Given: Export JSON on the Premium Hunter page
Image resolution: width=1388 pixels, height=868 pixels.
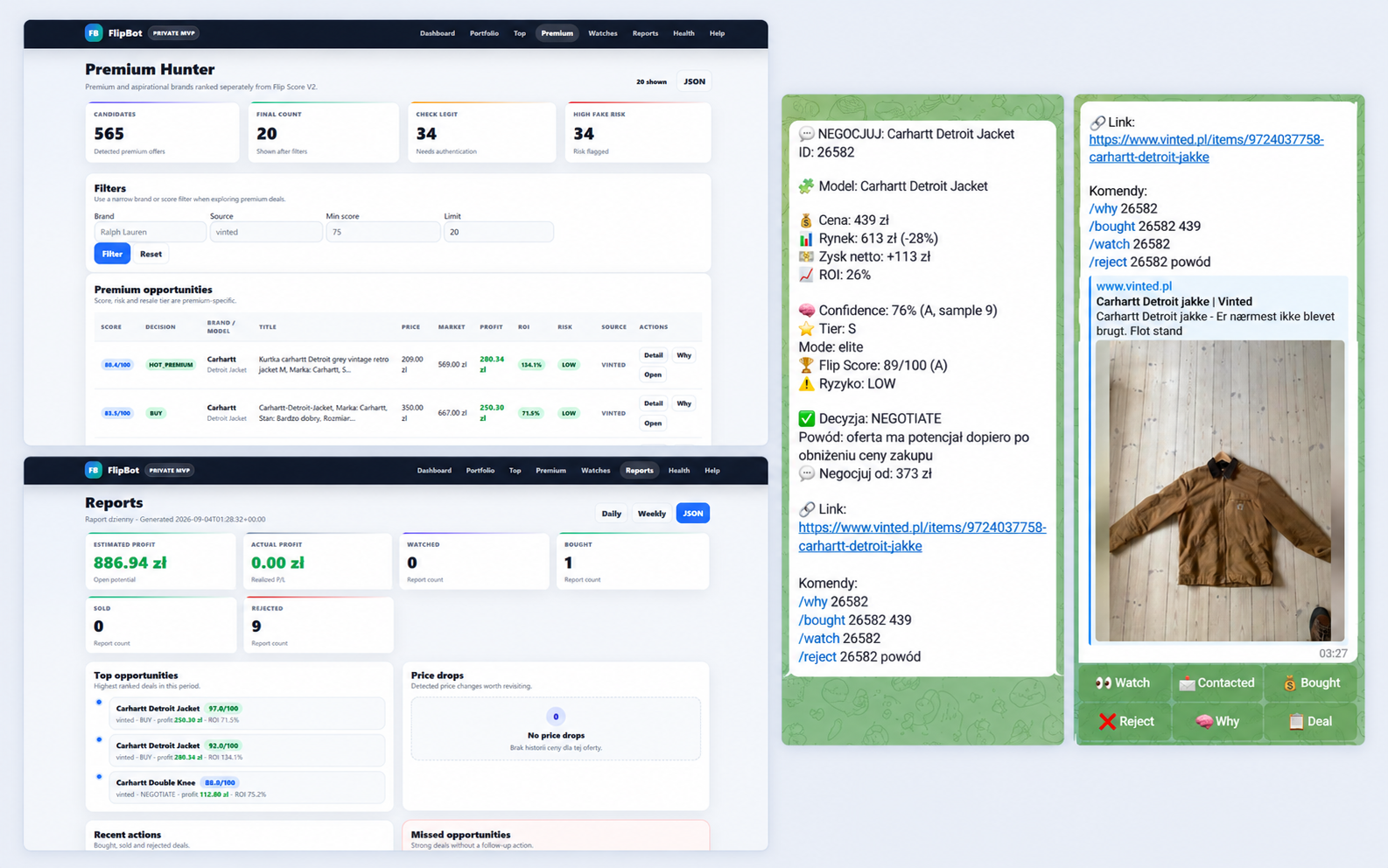Looking at the screenshot, I should [x=695, y=81].
